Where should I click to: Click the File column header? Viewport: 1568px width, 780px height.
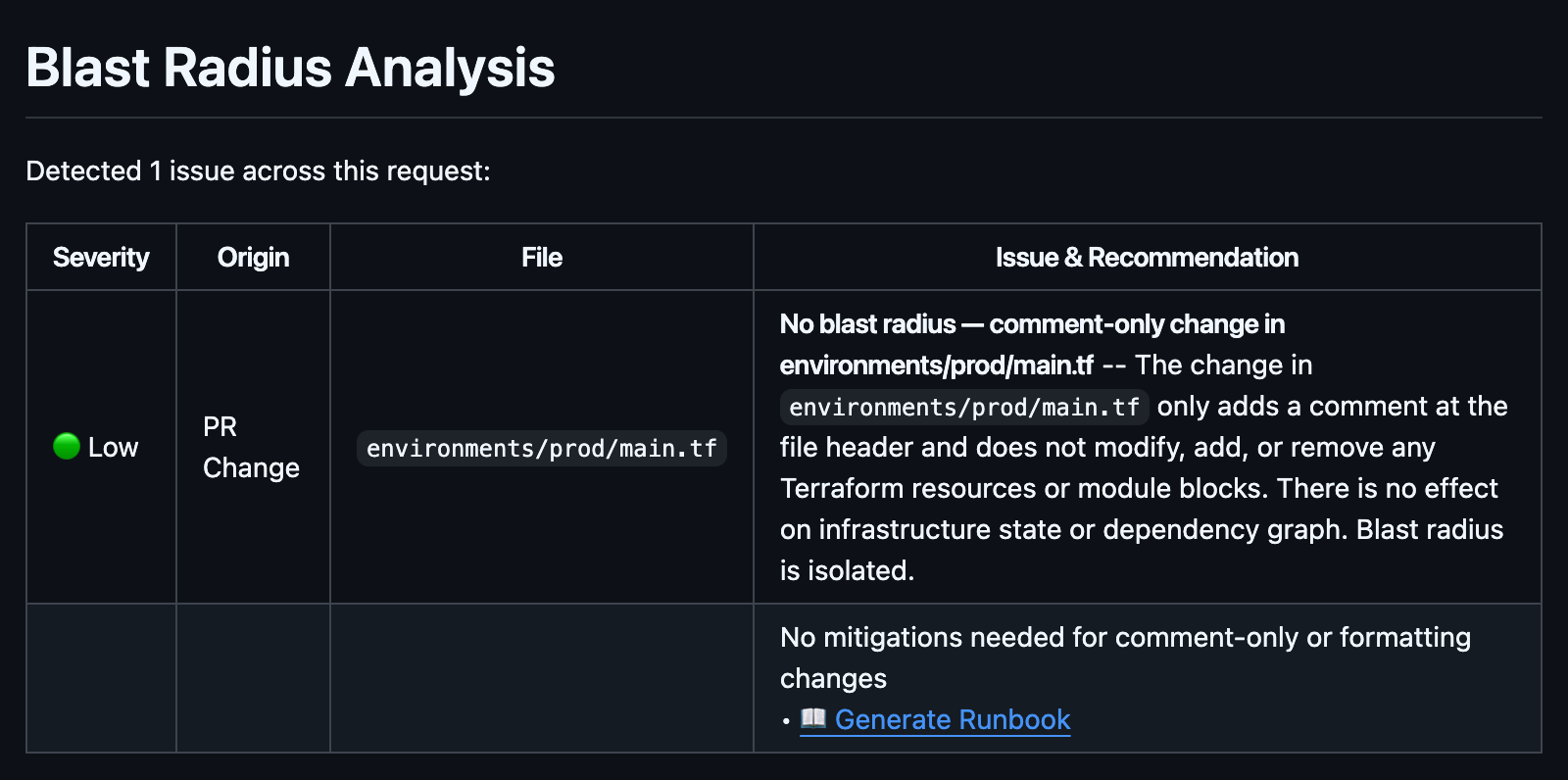pyautogui.click(x=541, y=258)
